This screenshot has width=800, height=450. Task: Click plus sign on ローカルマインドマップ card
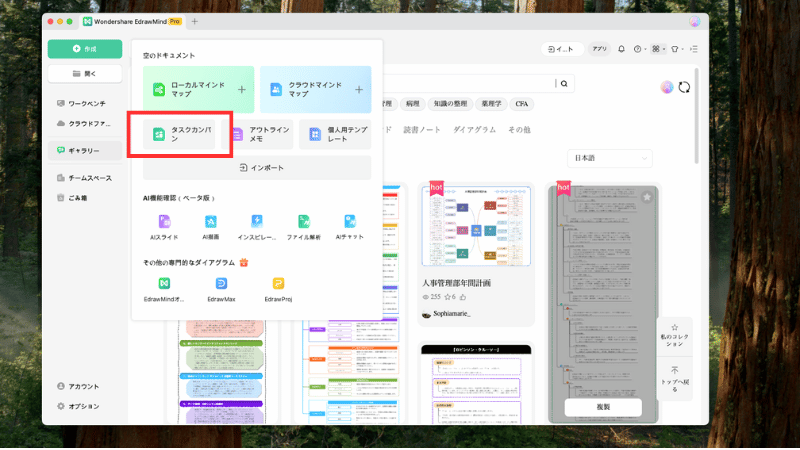click(x=242, y=90)
